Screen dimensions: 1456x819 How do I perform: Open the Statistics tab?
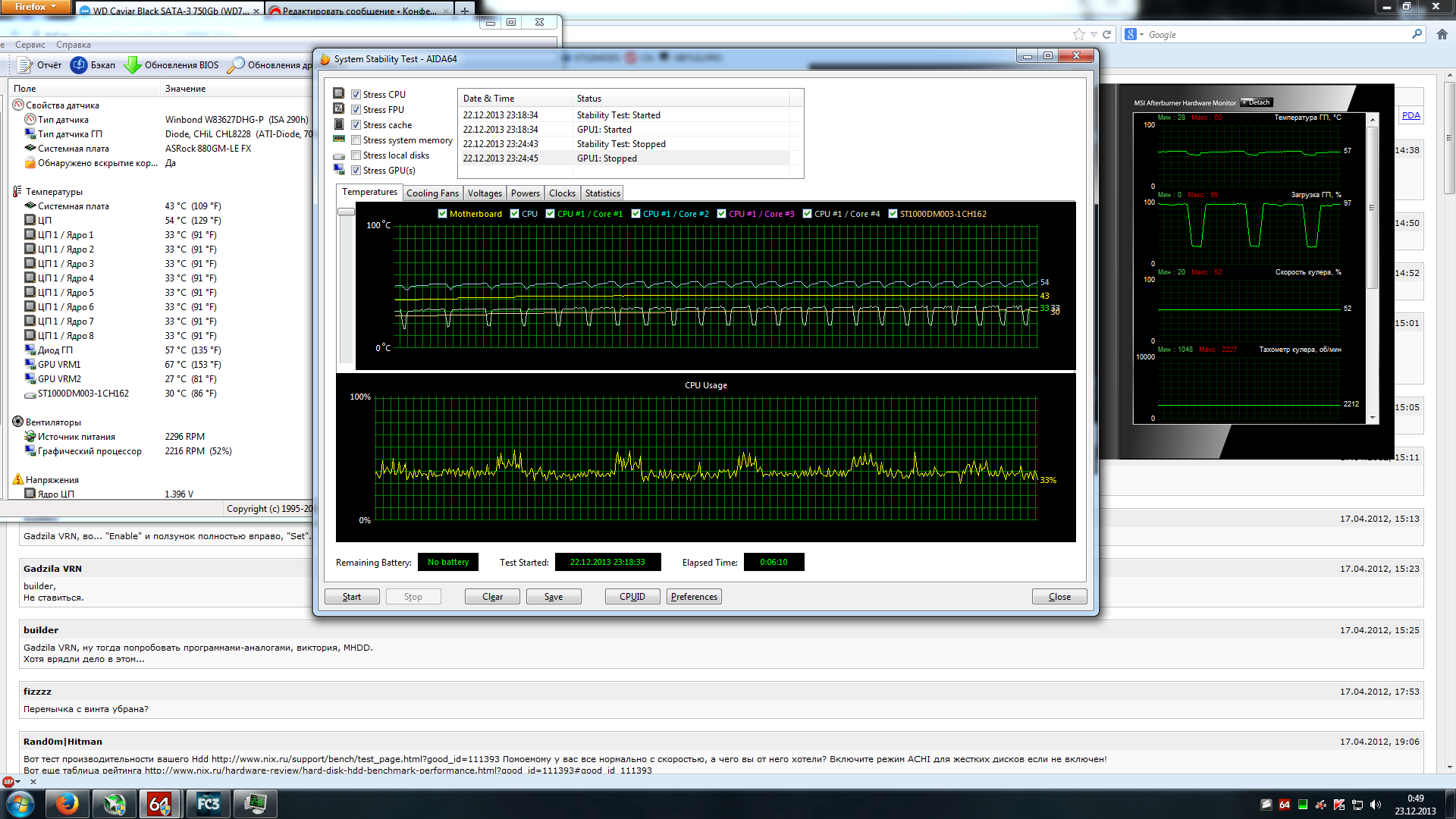(x=602, y=193)
